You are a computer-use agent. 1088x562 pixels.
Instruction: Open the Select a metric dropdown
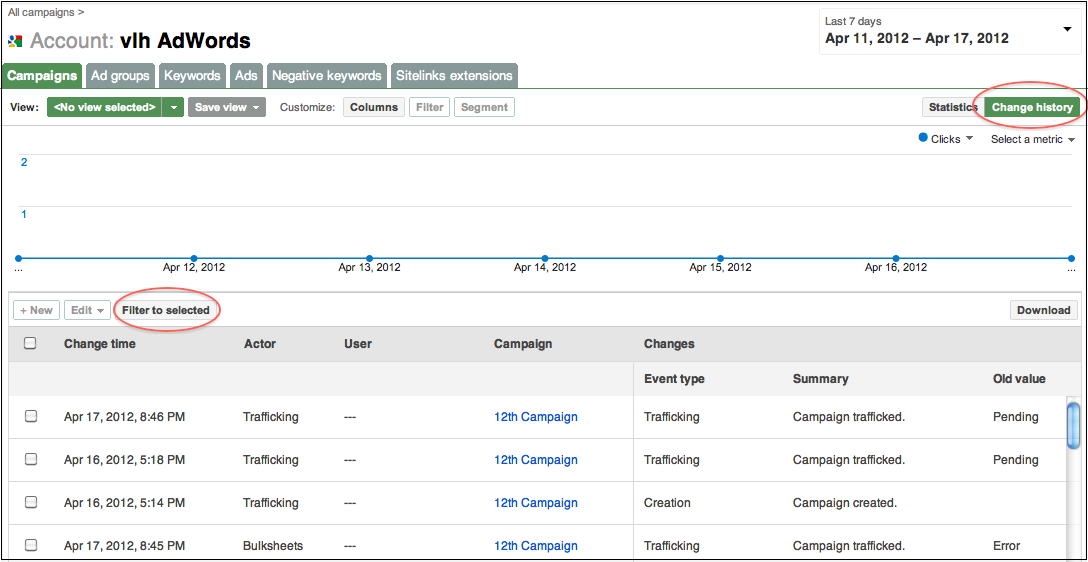pyautogui.click(x=1033, y=139)
